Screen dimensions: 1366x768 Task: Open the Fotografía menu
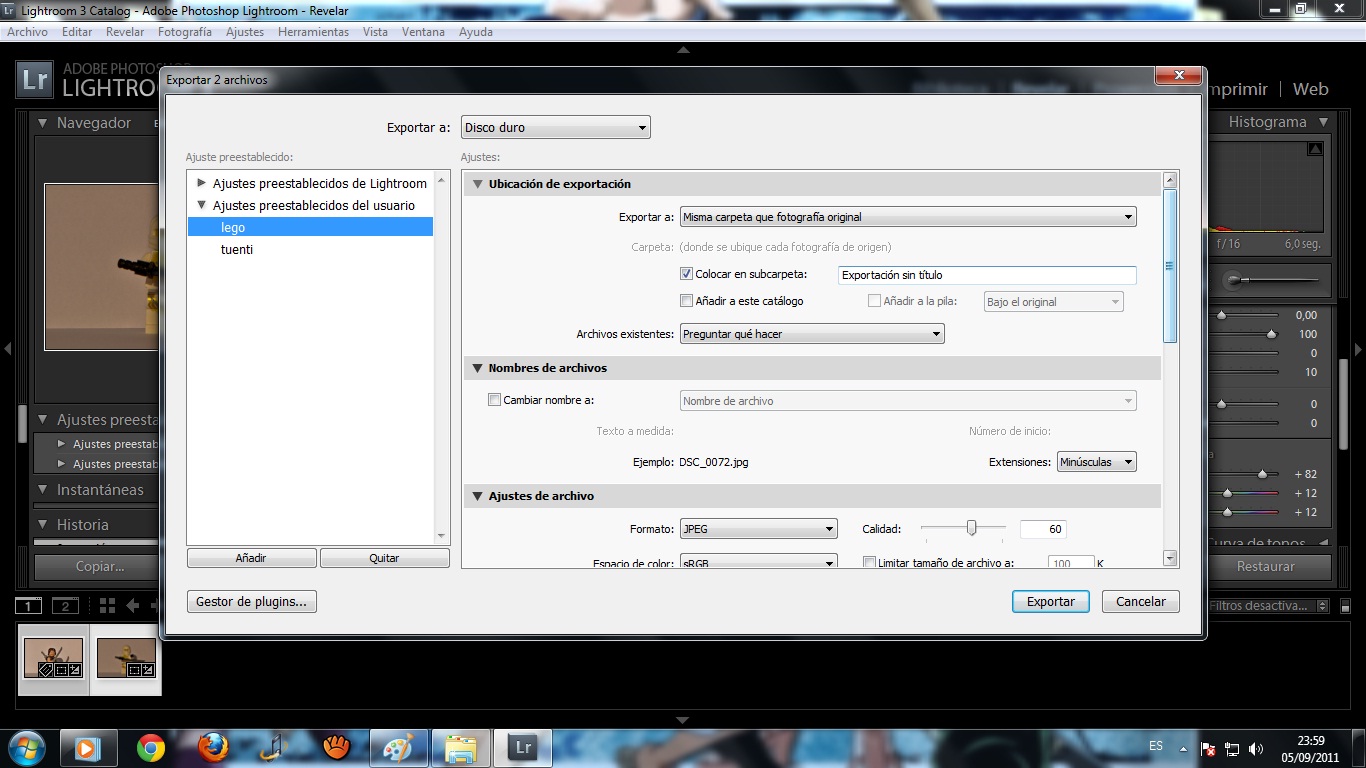coord(185,32)
